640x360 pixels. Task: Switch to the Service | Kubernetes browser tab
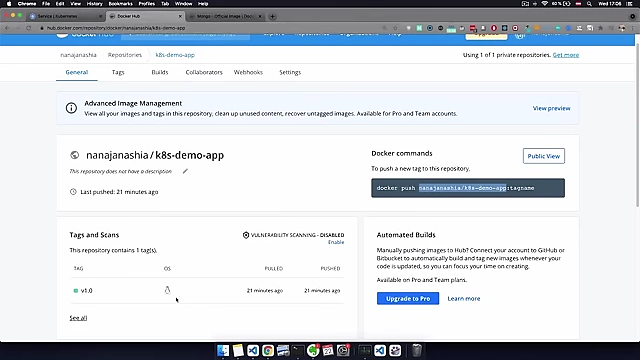point(65,16)
